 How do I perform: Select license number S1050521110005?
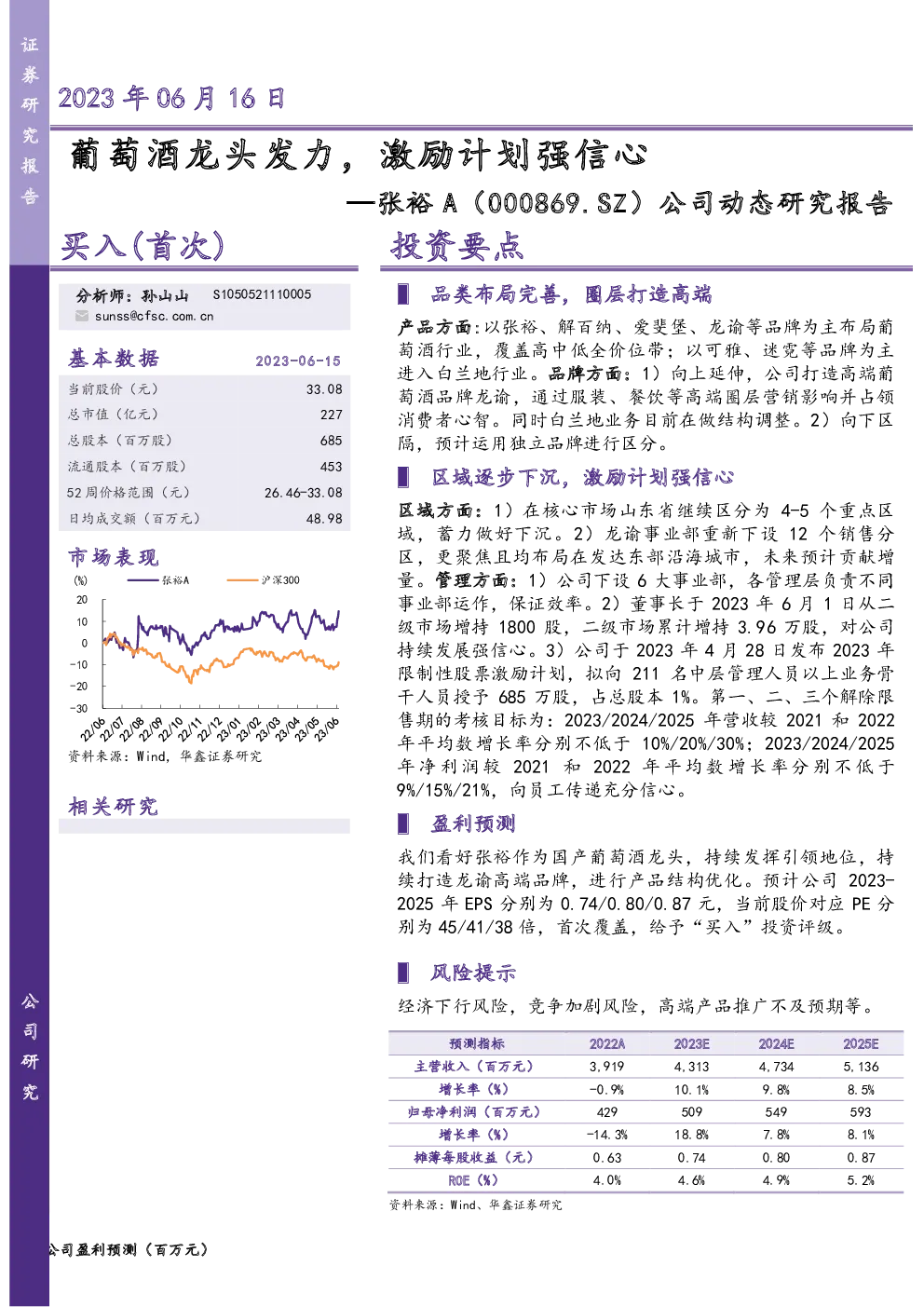tap(262, 294)
